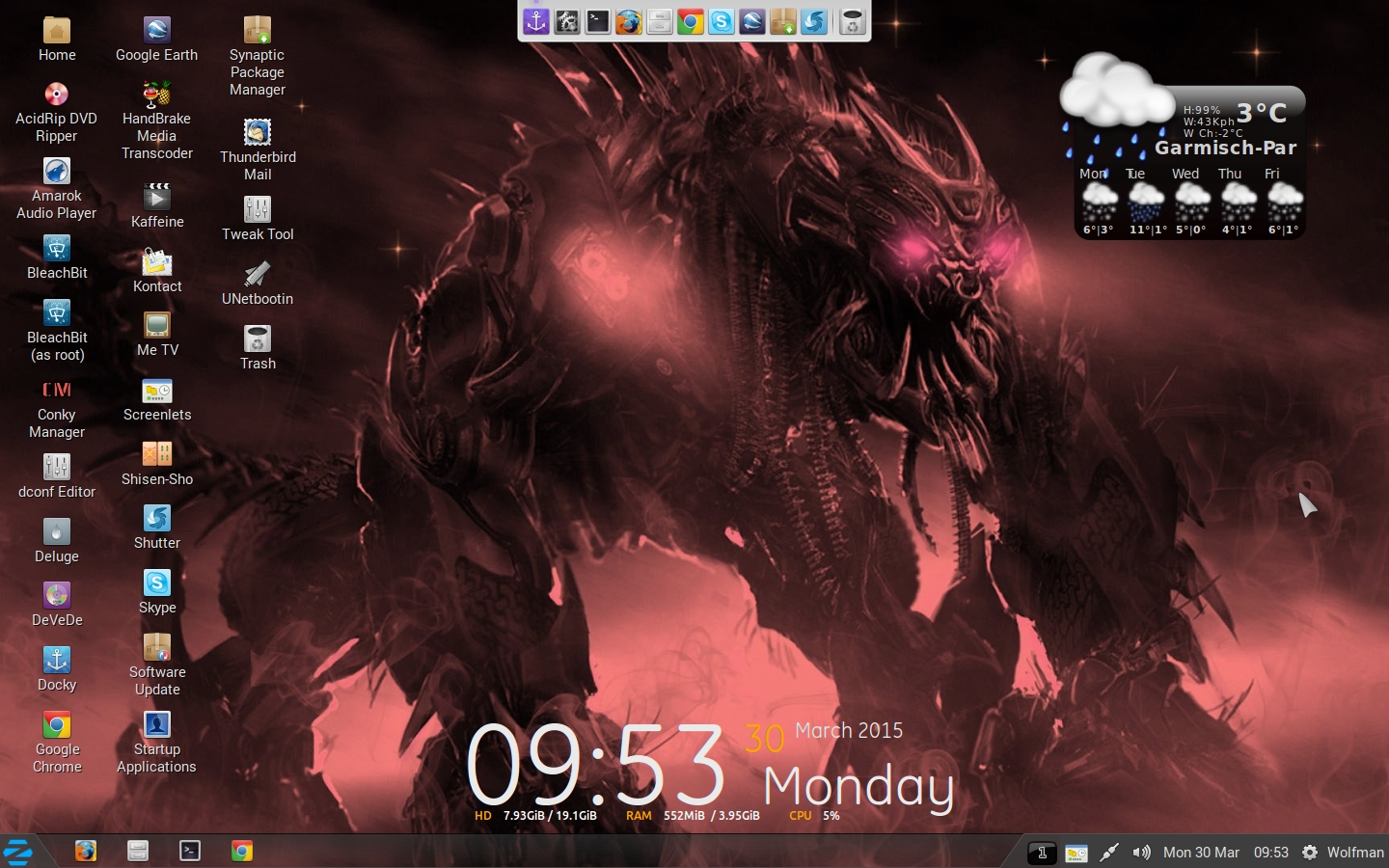1389x868 pixels.
Task: Select Wed forecast in weather widget
Action: pos(1191,201)
